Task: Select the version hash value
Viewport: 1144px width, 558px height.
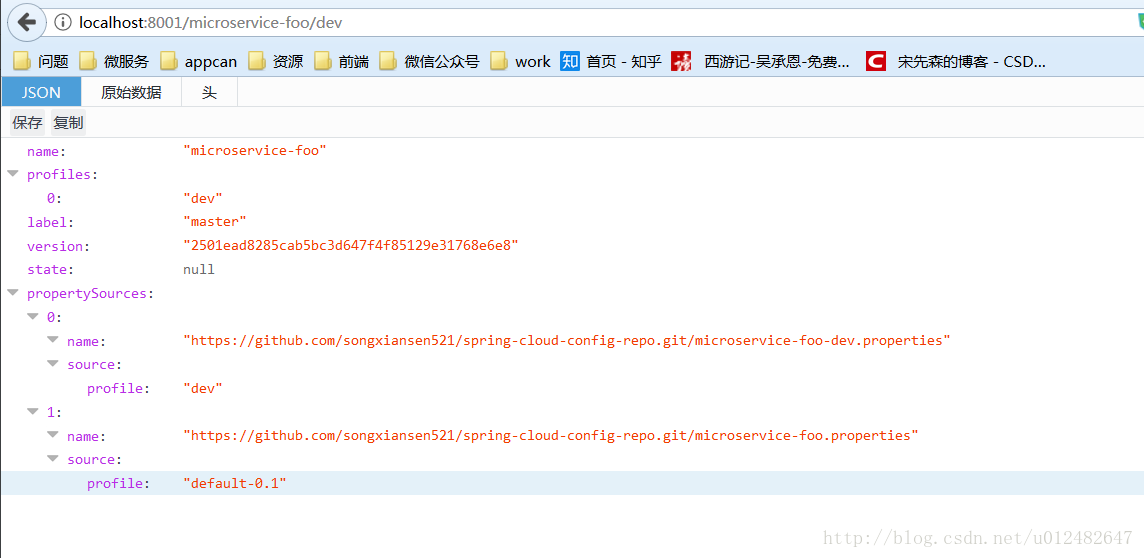Action: pos(351,246)
